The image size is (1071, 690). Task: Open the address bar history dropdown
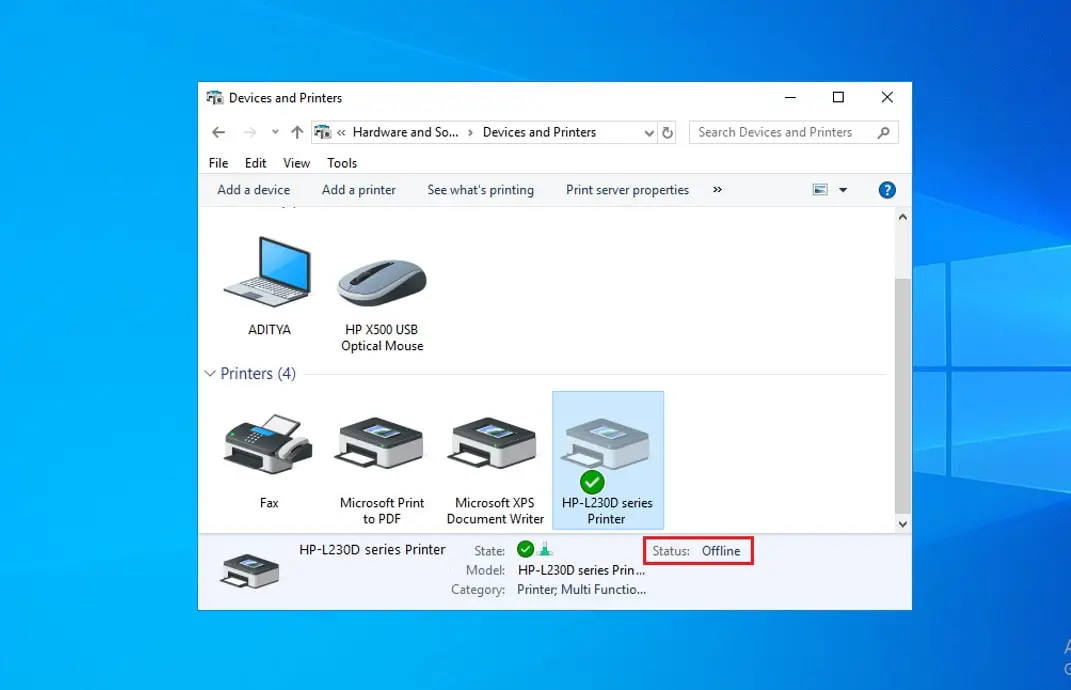pos(649,133)
